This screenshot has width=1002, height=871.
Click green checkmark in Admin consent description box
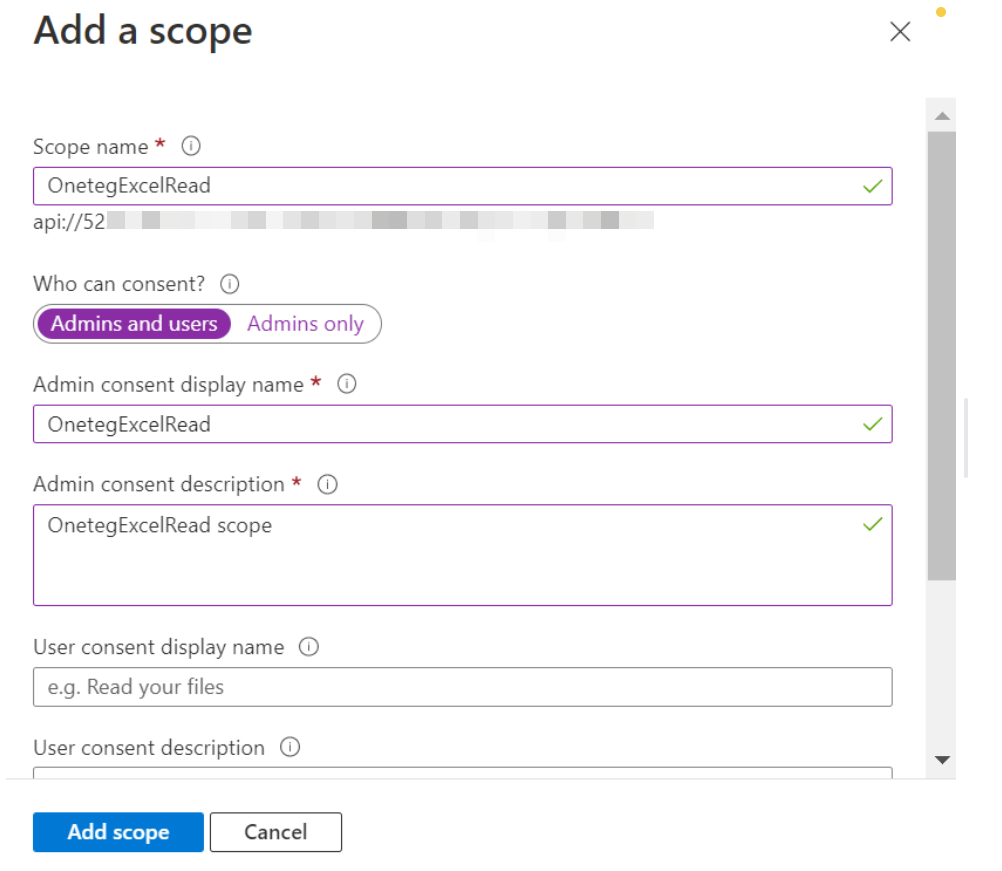click(872, 524)
